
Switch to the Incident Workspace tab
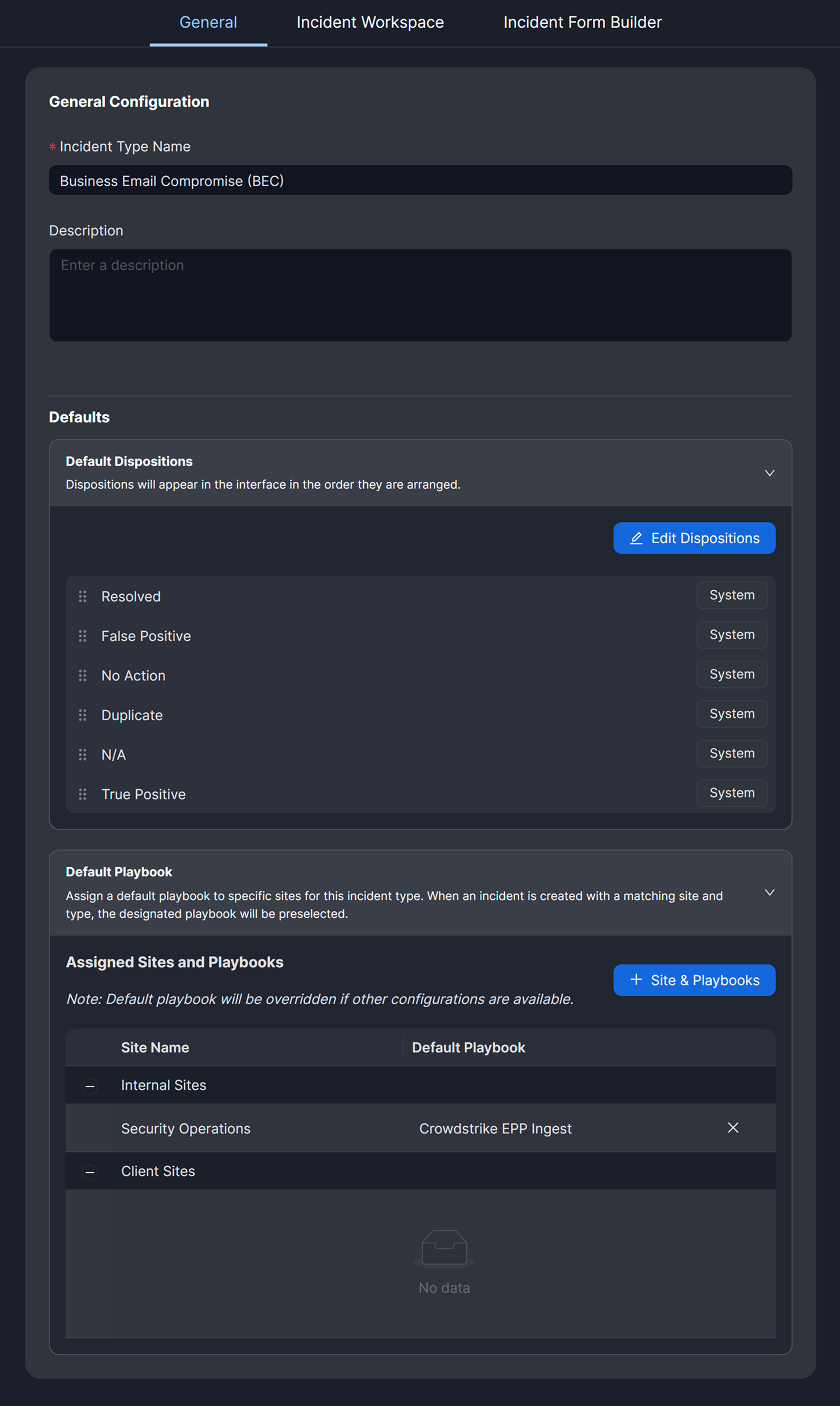pyautogui.click(x=370, y=23)
